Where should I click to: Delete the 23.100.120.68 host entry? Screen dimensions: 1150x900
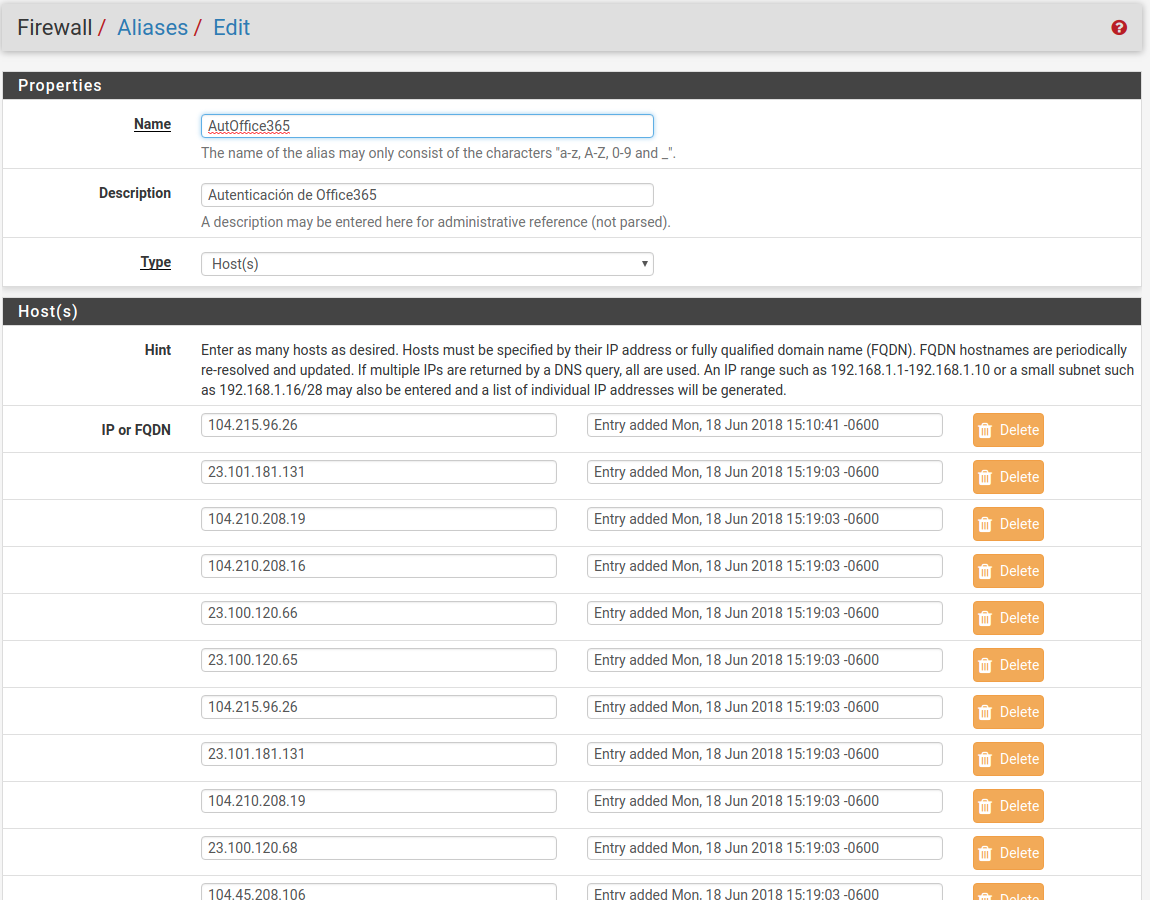pyautogui.click(x=1008, y=853)
